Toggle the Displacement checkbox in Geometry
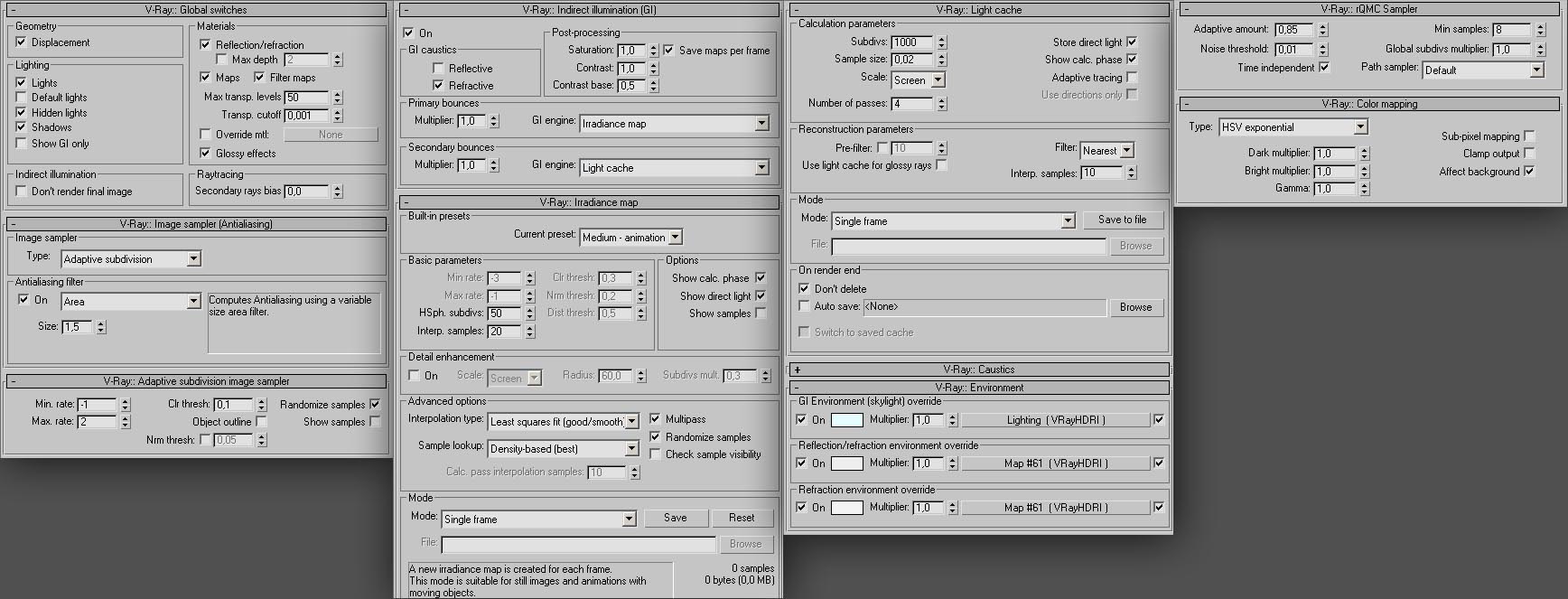Viewport: 1568px width, 599px height. tap(21, 42)
